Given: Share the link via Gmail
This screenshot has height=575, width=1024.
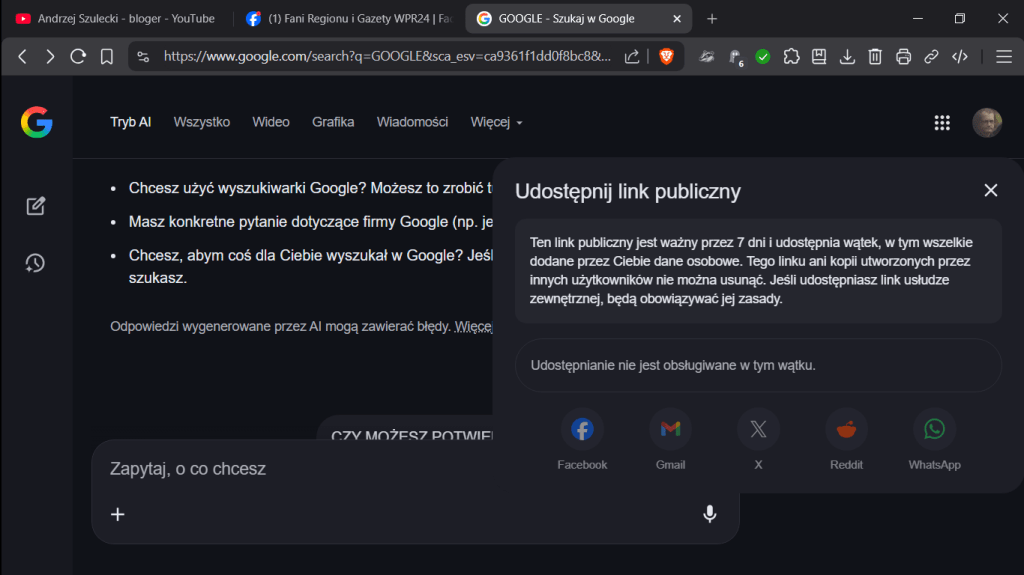Looking at the screenshot, I should (670, 429).
